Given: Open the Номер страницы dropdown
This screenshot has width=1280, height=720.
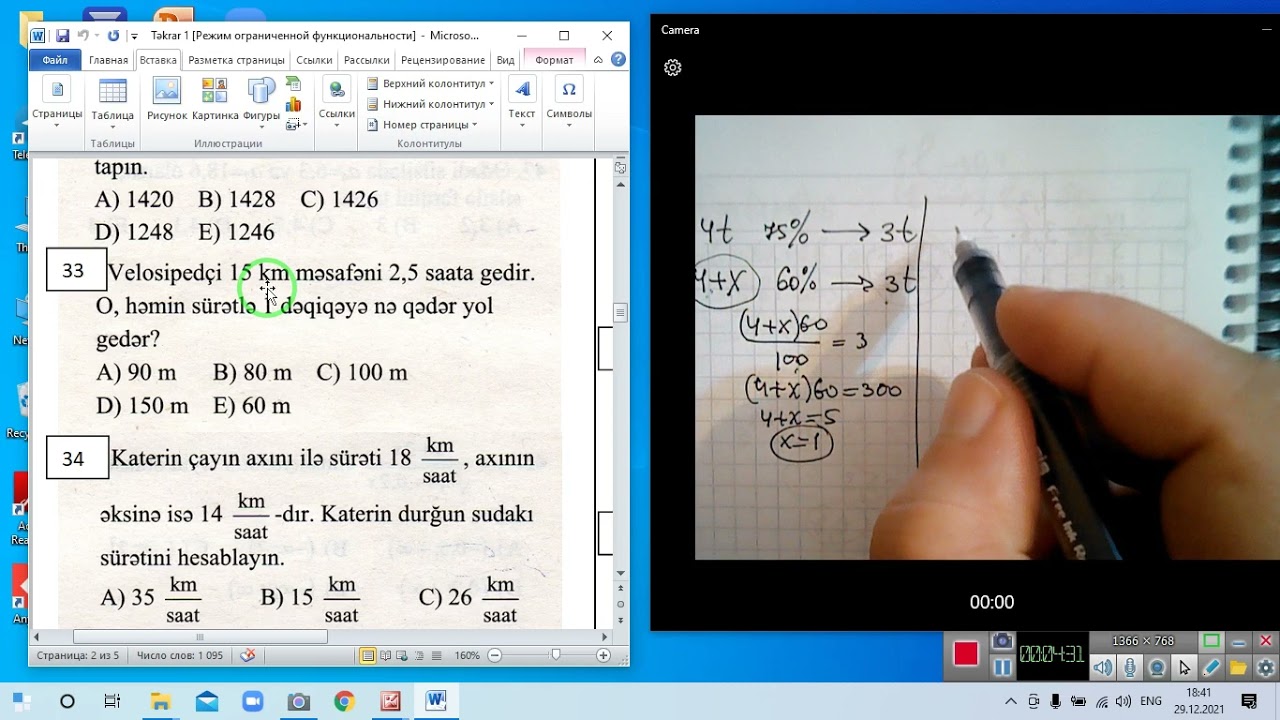Looking at the screenshot, I should coord(422,125).
